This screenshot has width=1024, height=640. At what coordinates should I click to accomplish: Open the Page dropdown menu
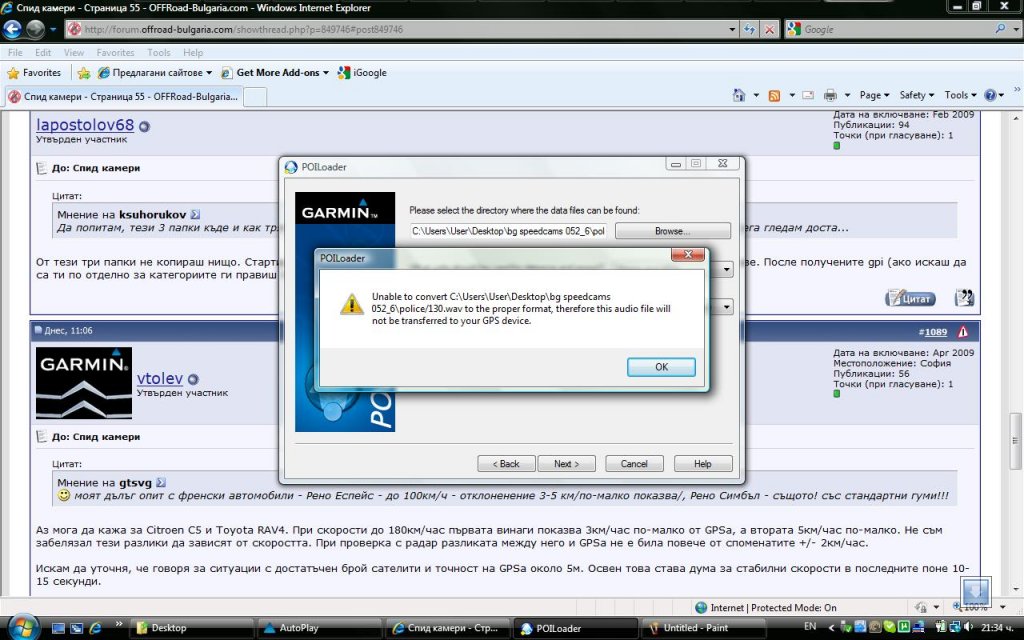coord(874,95)
